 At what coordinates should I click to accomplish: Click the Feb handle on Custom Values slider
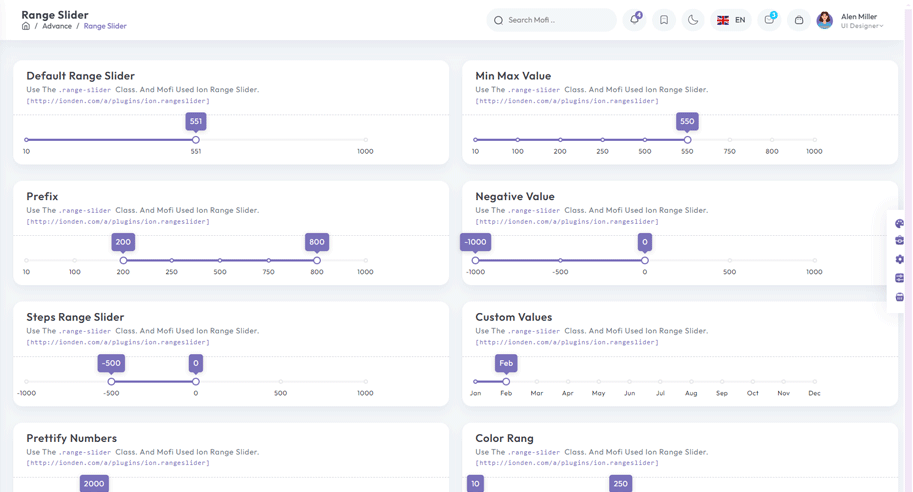click(x=506, y=382)
